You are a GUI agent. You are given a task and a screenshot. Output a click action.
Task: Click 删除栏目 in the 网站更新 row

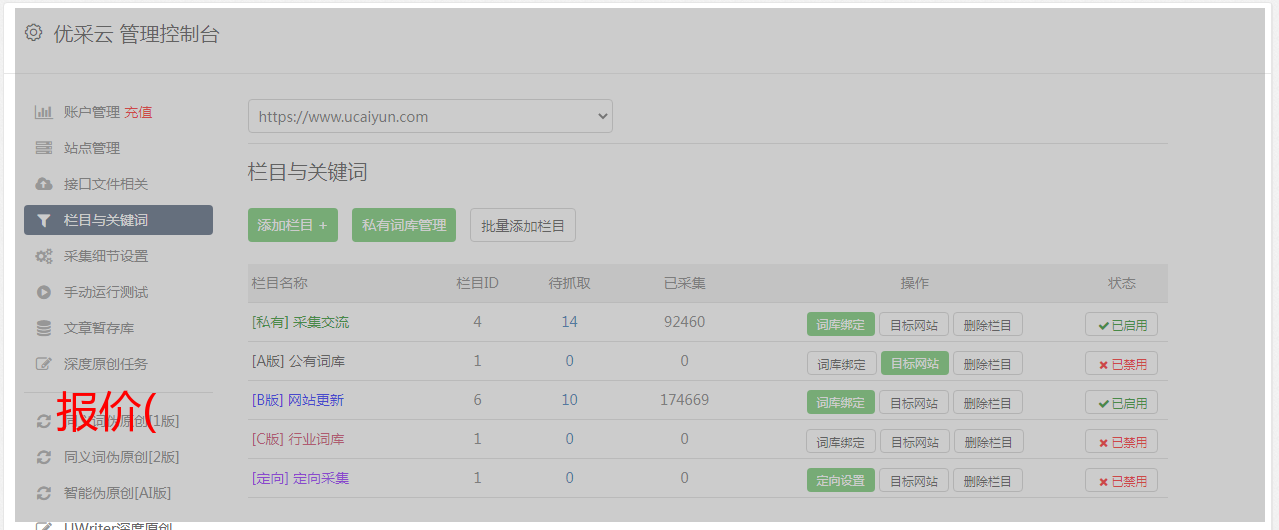pos(988,402)
